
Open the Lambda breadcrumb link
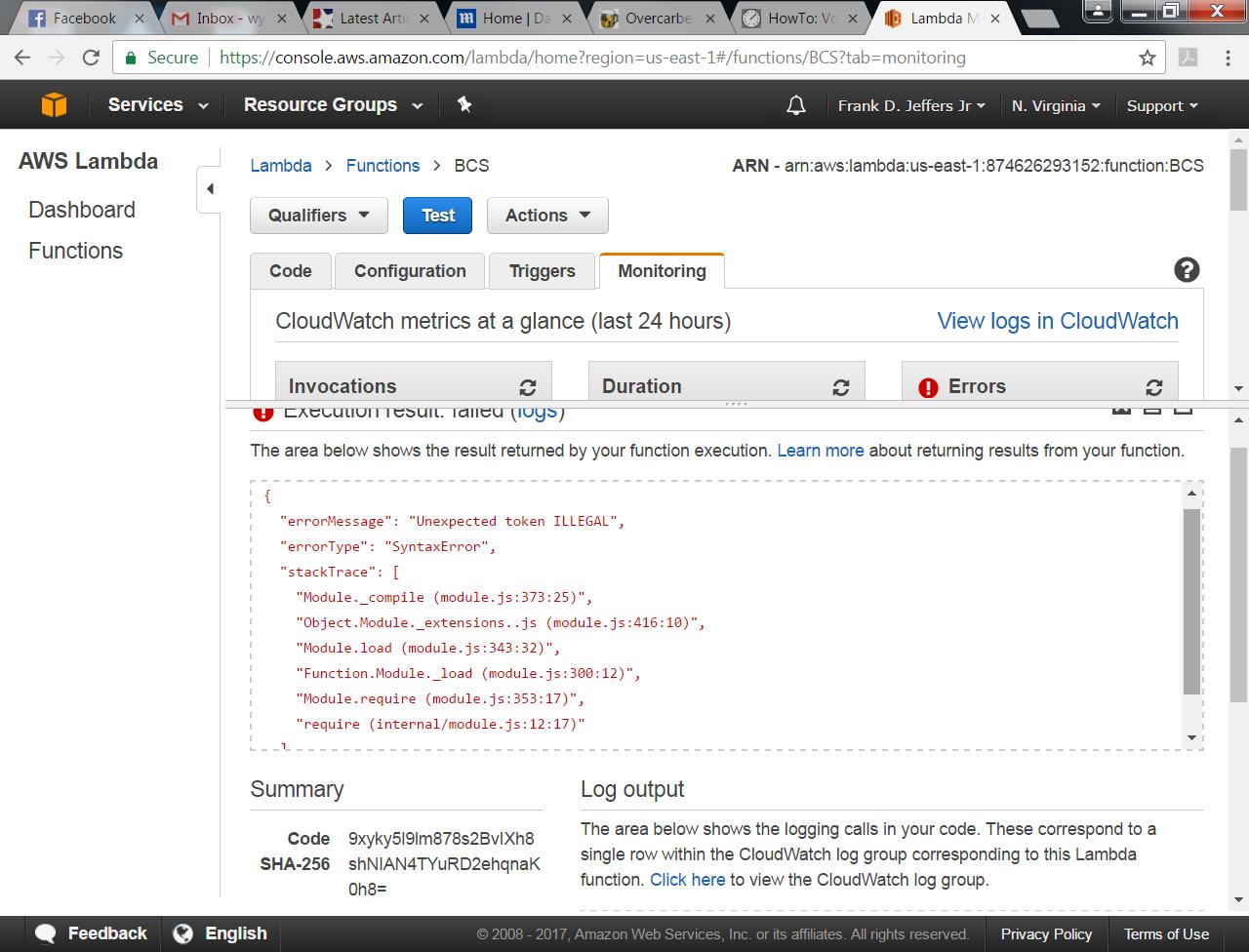(281, 166)
